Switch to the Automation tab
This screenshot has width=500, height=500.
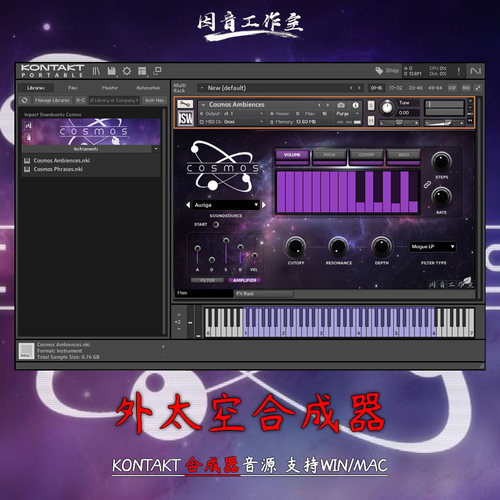148,88
